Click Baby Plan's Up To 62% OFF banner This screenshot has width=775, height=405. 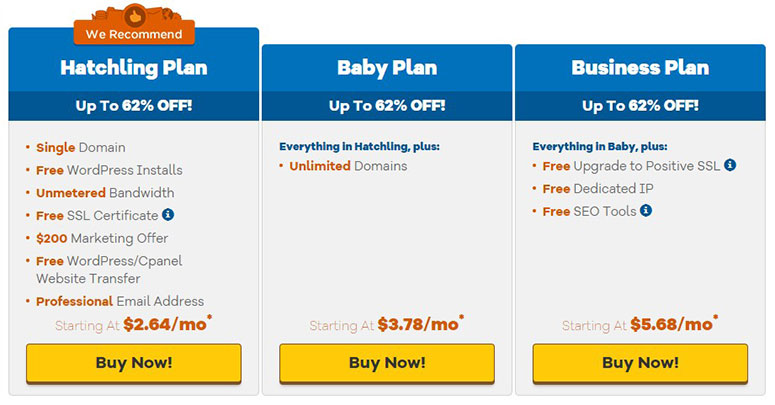point(387,106)
